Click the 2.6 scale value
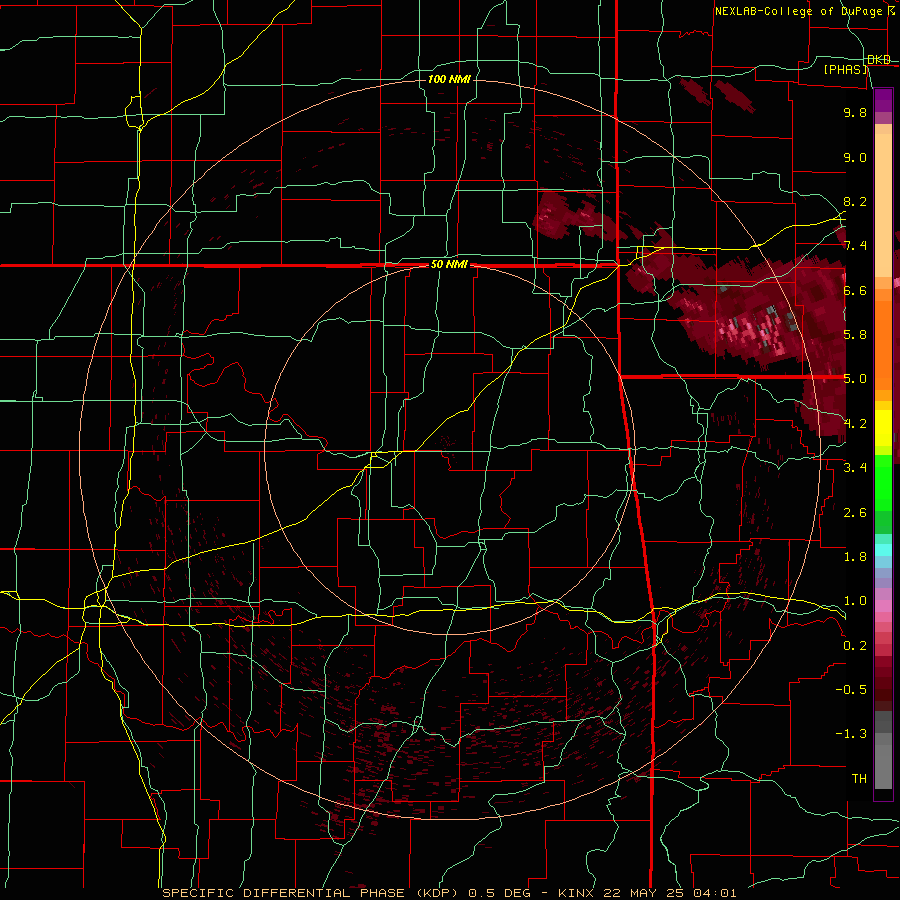 pos(855,513)
